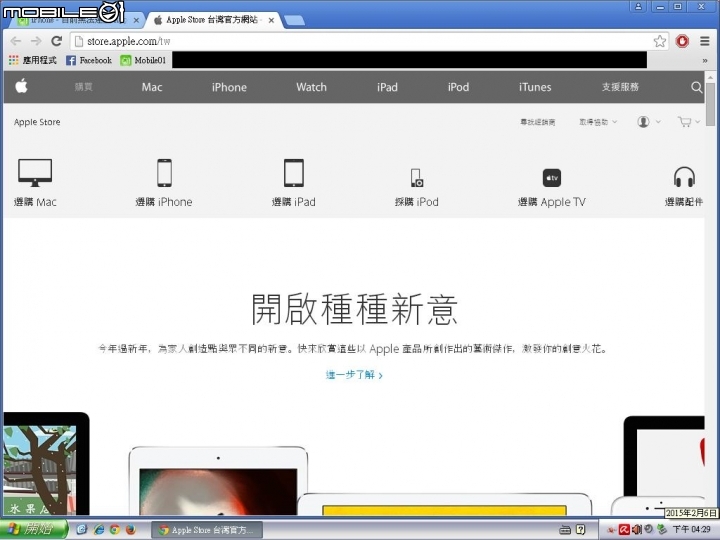The image size is (720, 540).
Task: Click the red antivirus tray icon
Action: [624, 529]
